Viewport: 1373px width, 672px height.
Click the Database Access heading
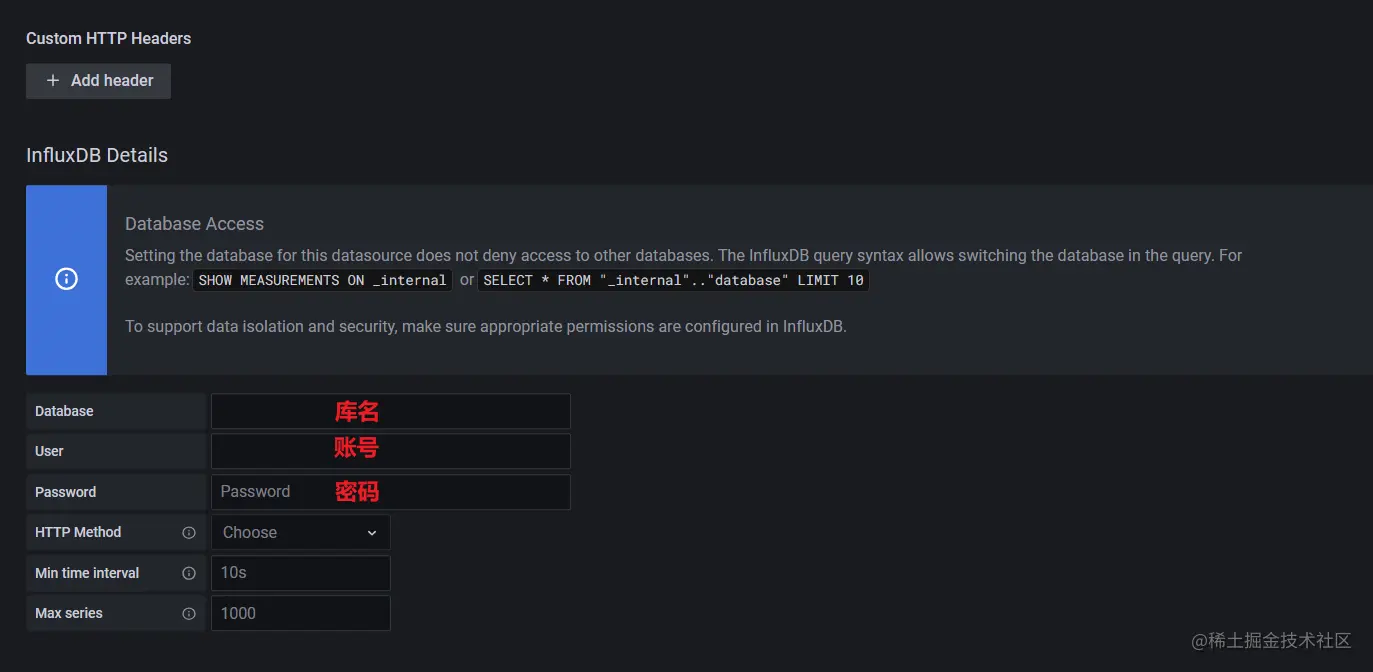pos(194,224)
